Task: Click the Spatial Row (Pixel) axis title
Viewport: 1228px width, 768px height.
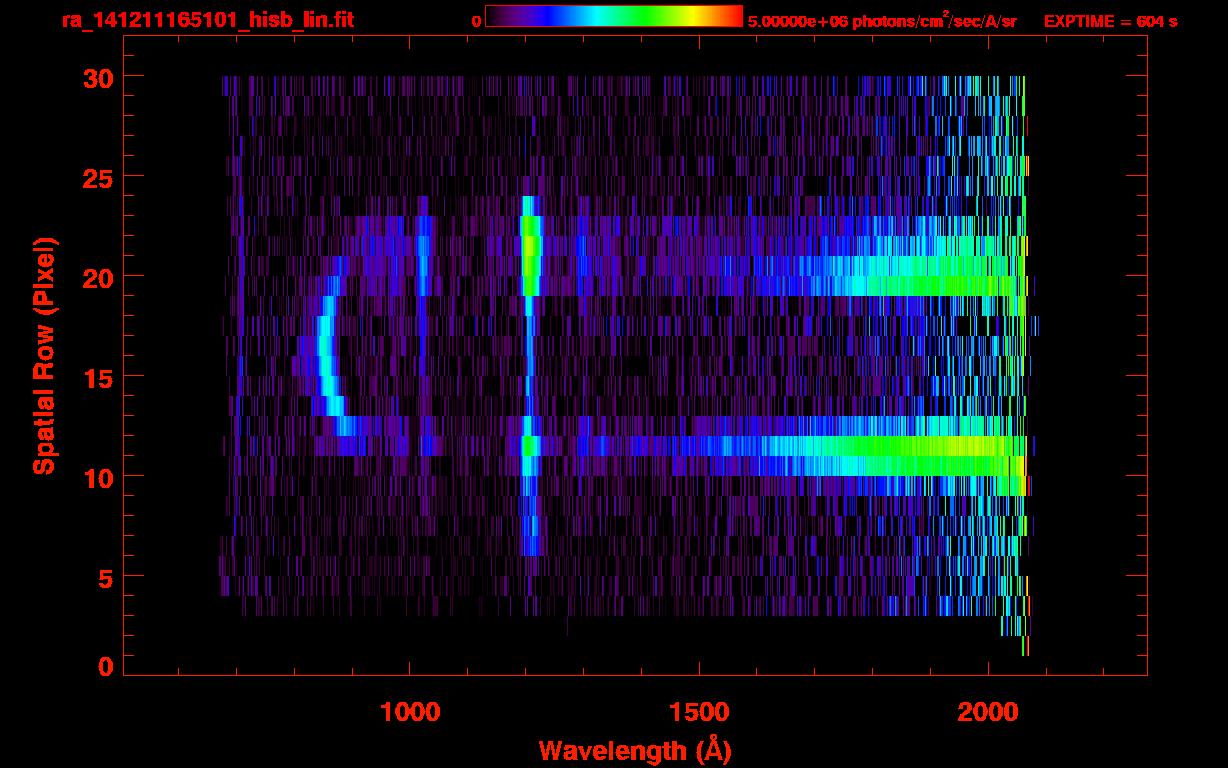Action: [x=44, y=355]
